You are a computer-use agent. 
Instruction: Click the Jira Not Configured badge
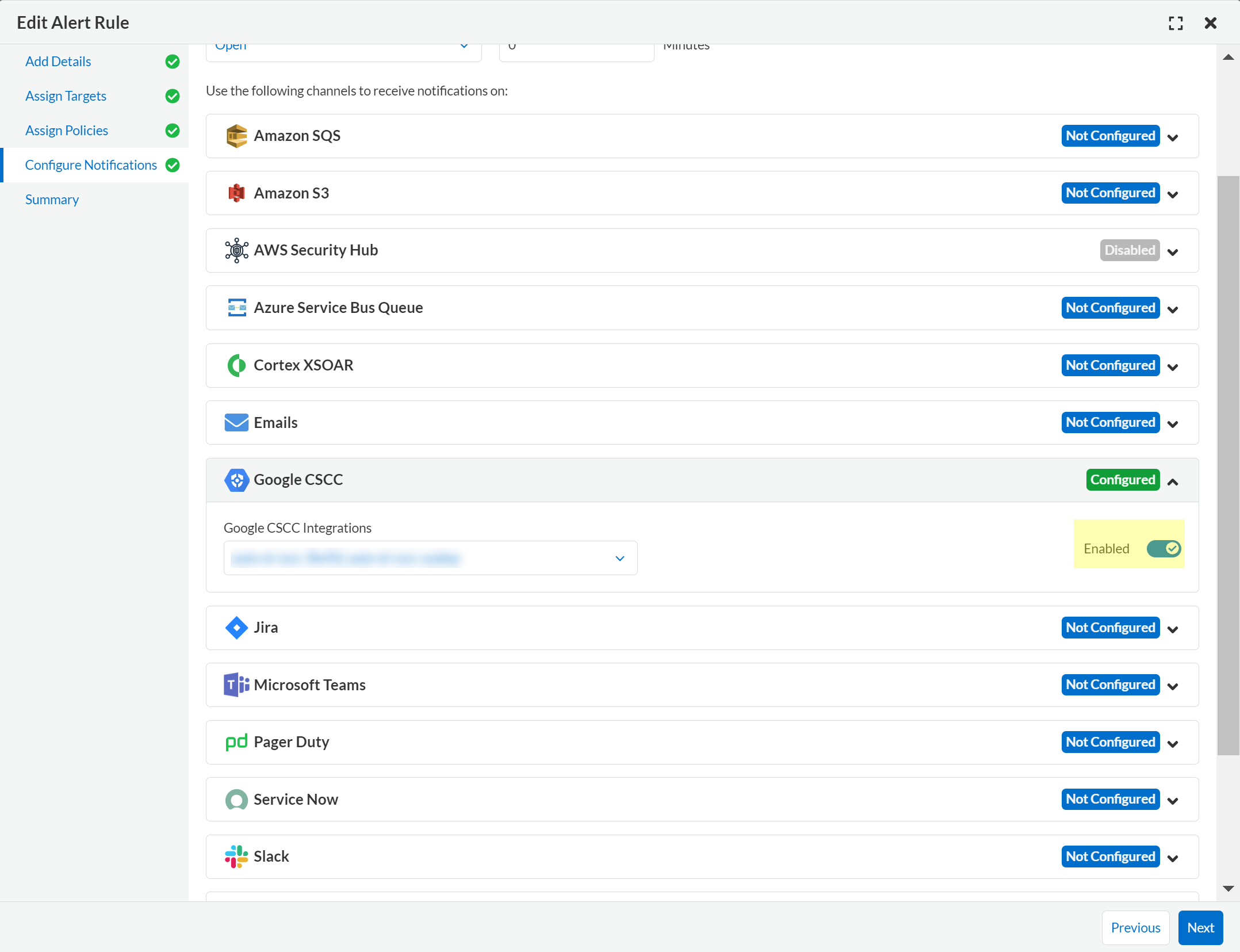coord(1111,628)
